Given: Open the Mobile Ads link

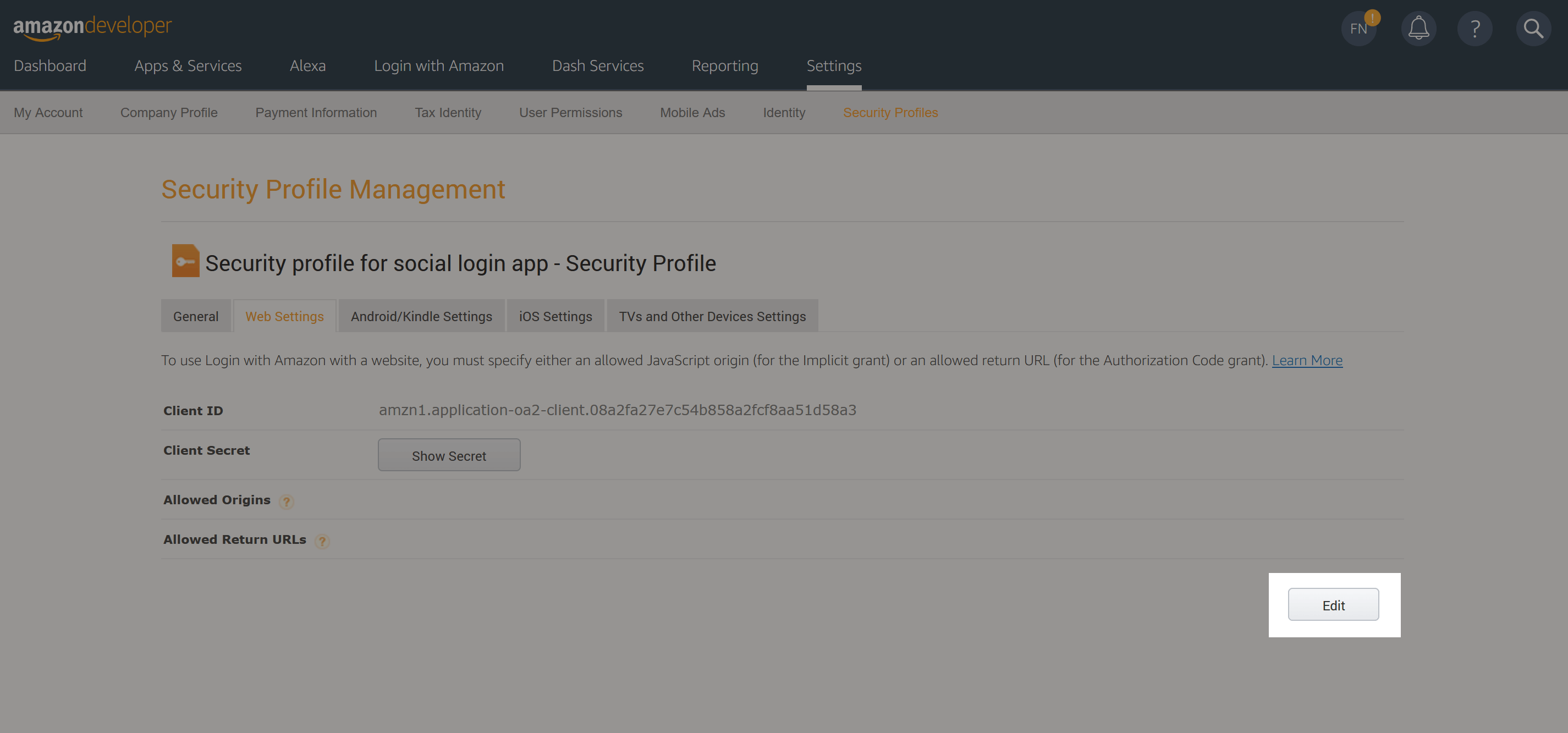Looking at the screenshot, I should [692, 113].
